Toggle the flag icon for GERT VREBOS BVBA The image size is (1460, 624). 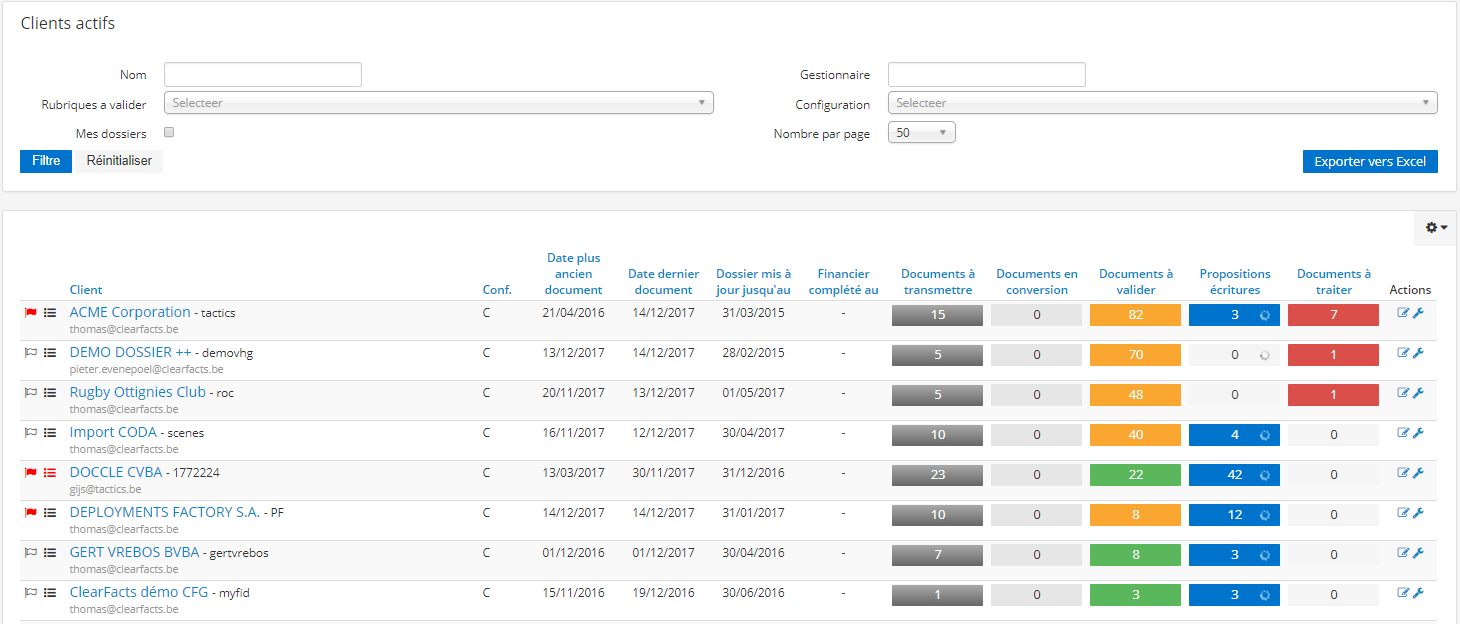click(x=31, y=553)
